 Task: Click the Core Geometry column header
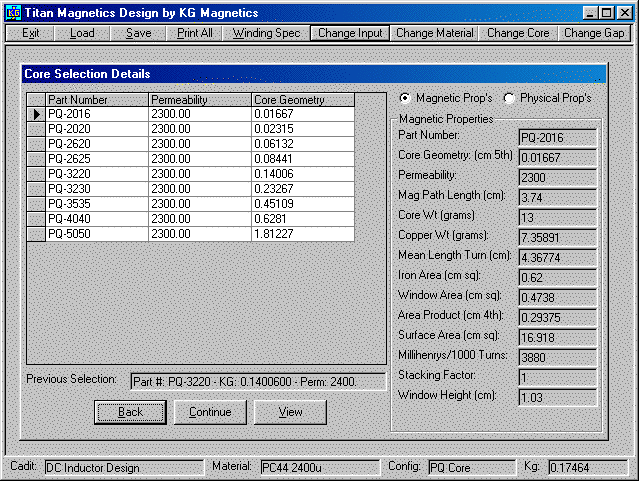click(x=303, y=100)
